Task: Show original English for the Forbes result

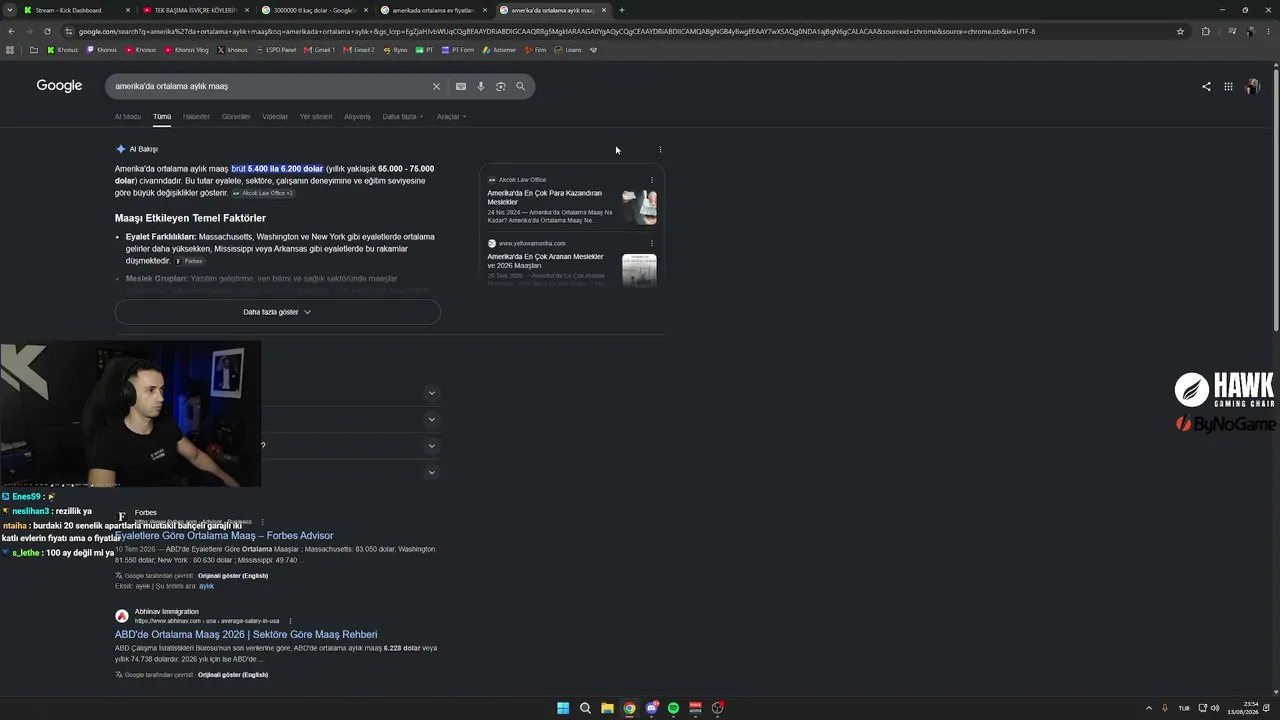Action: point(233,576)
